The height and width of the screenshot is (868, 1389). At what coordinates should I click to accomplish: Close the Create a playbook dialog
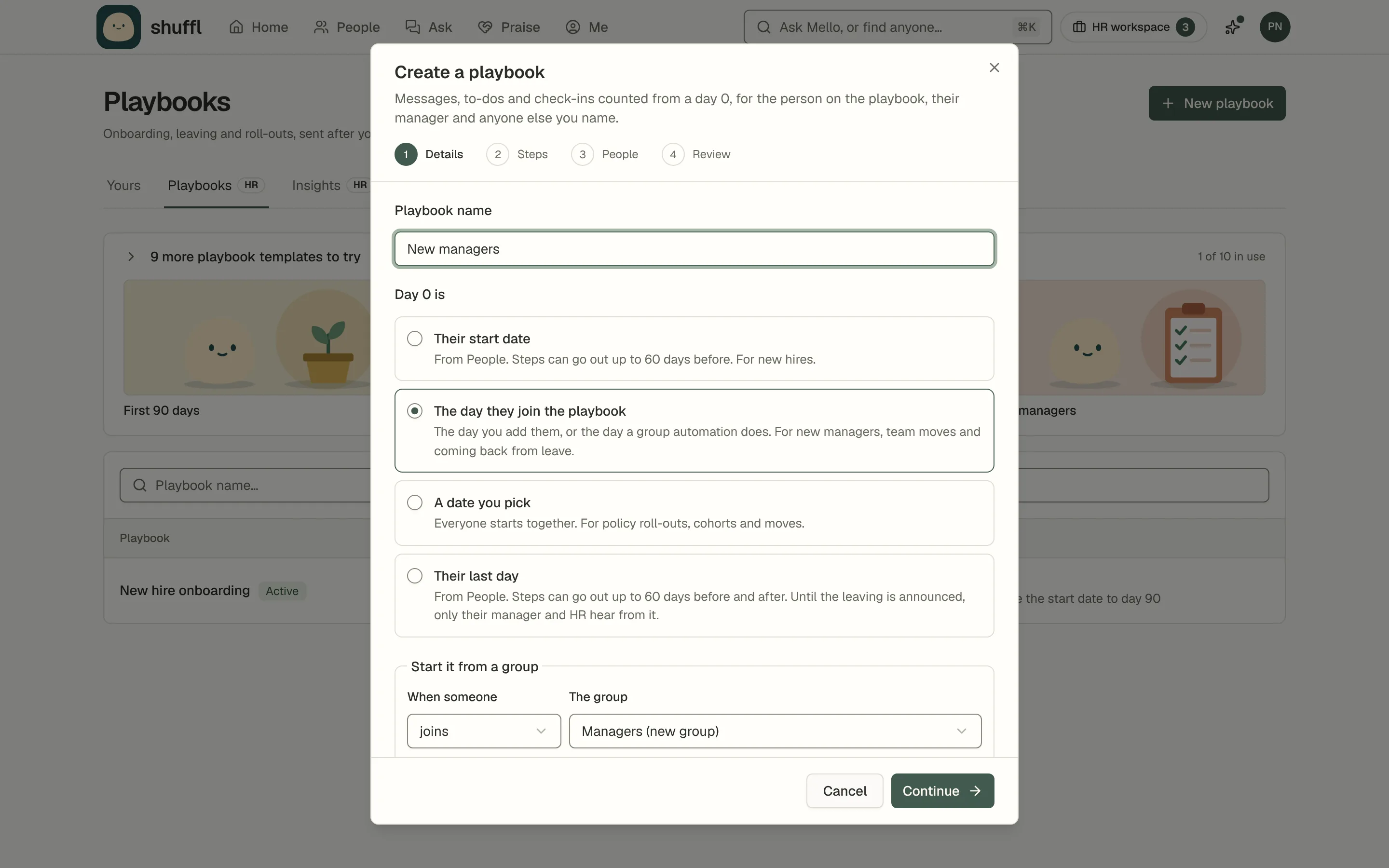(994, 68)
